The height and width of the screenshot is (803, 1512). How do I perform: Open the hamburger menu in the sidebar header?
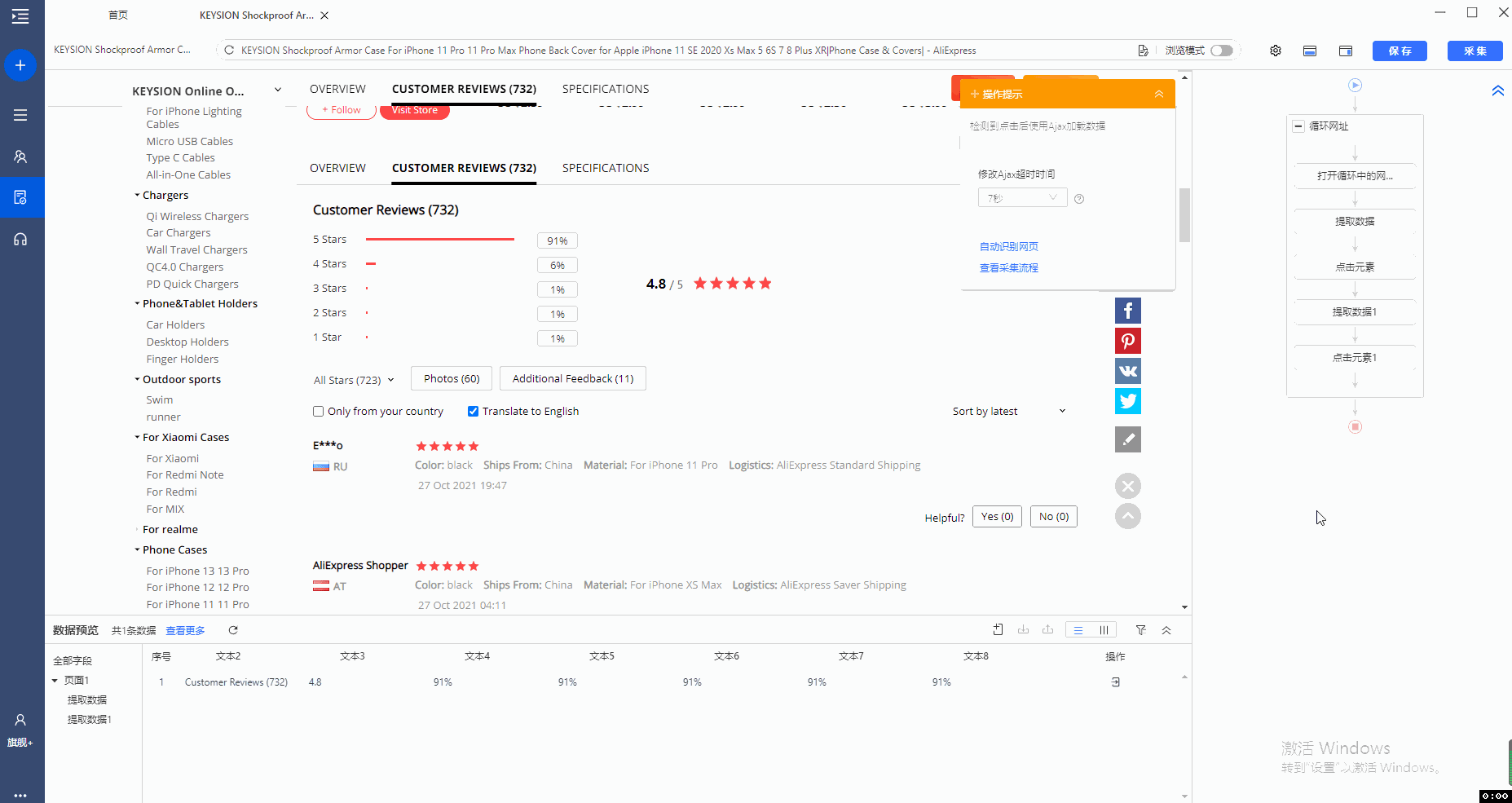[20, 15]
